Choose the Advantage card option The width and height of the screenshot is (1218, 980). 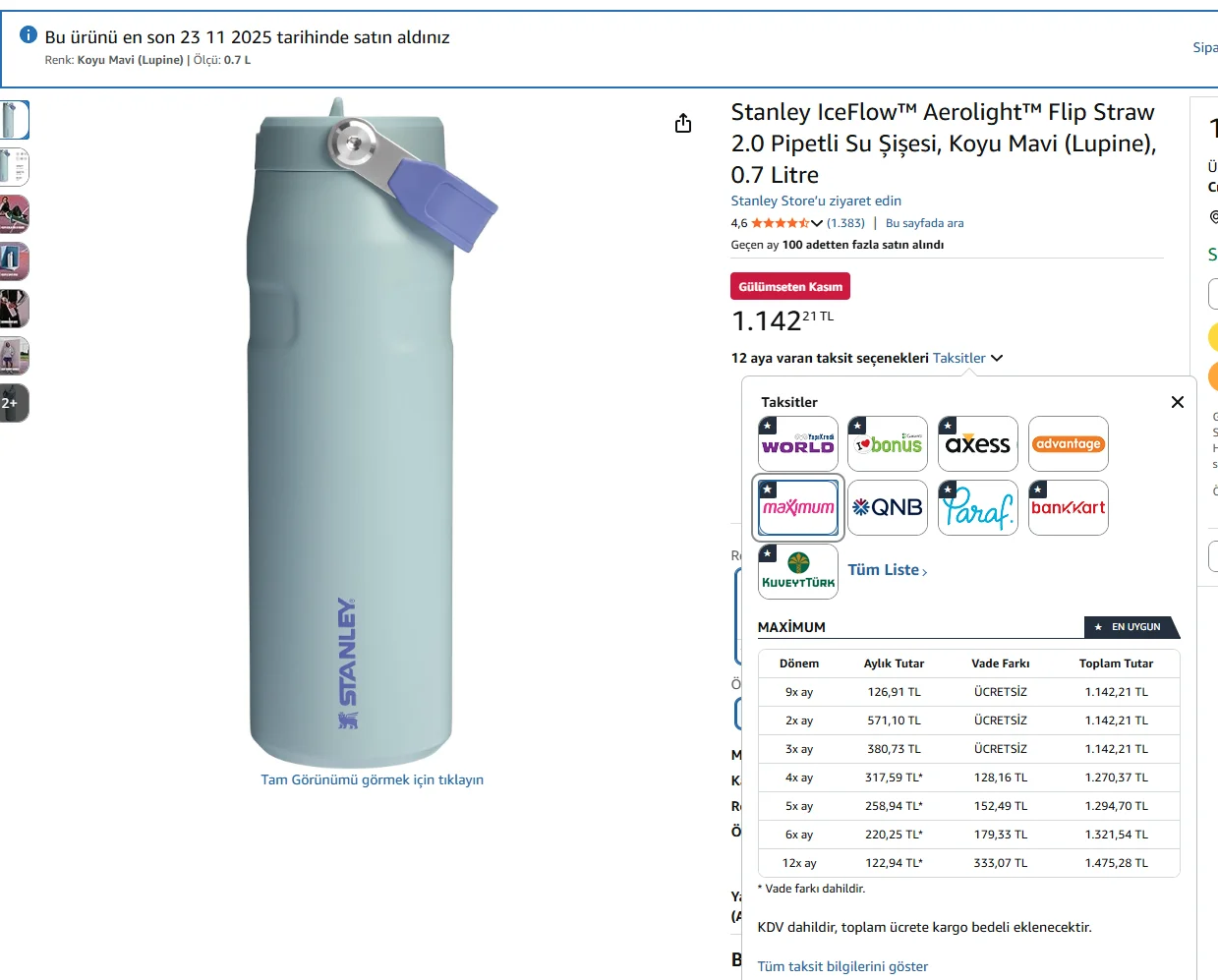[x=1069, y=444]
